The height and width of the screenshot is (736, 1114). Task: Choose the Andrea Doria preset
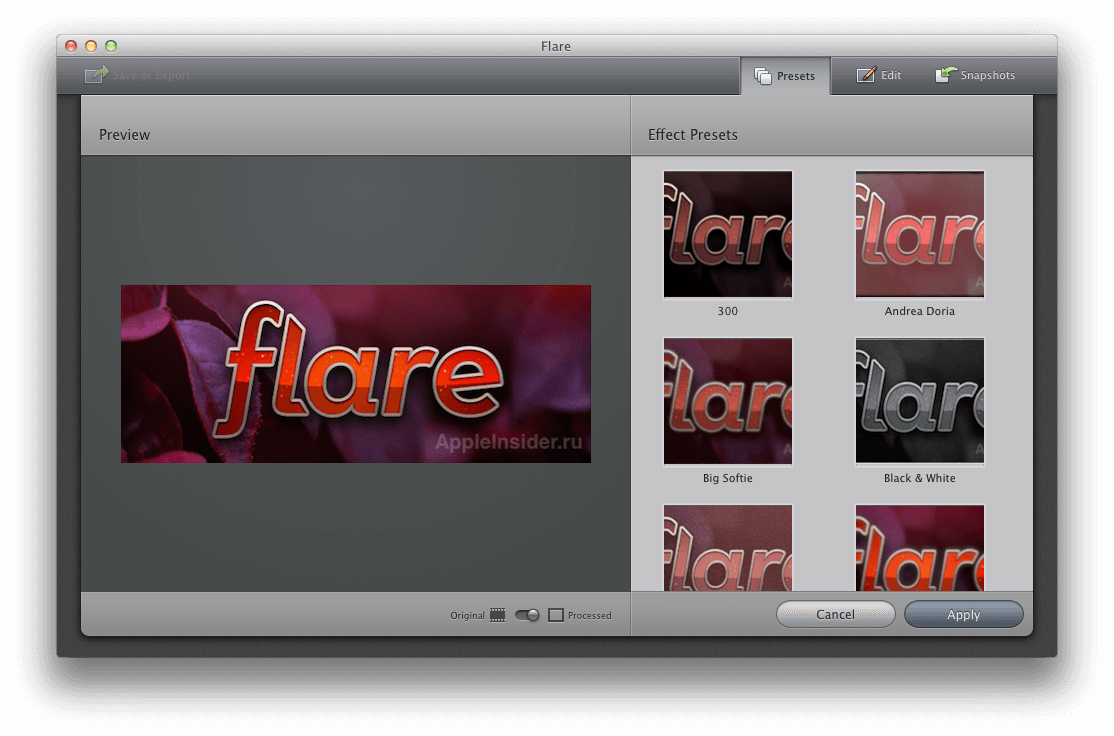[919, 233]
